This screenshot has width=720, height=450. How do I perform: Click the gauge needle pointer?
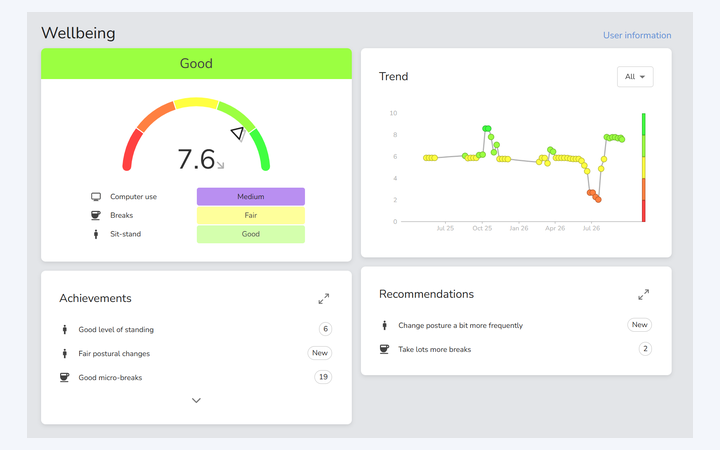238,134
